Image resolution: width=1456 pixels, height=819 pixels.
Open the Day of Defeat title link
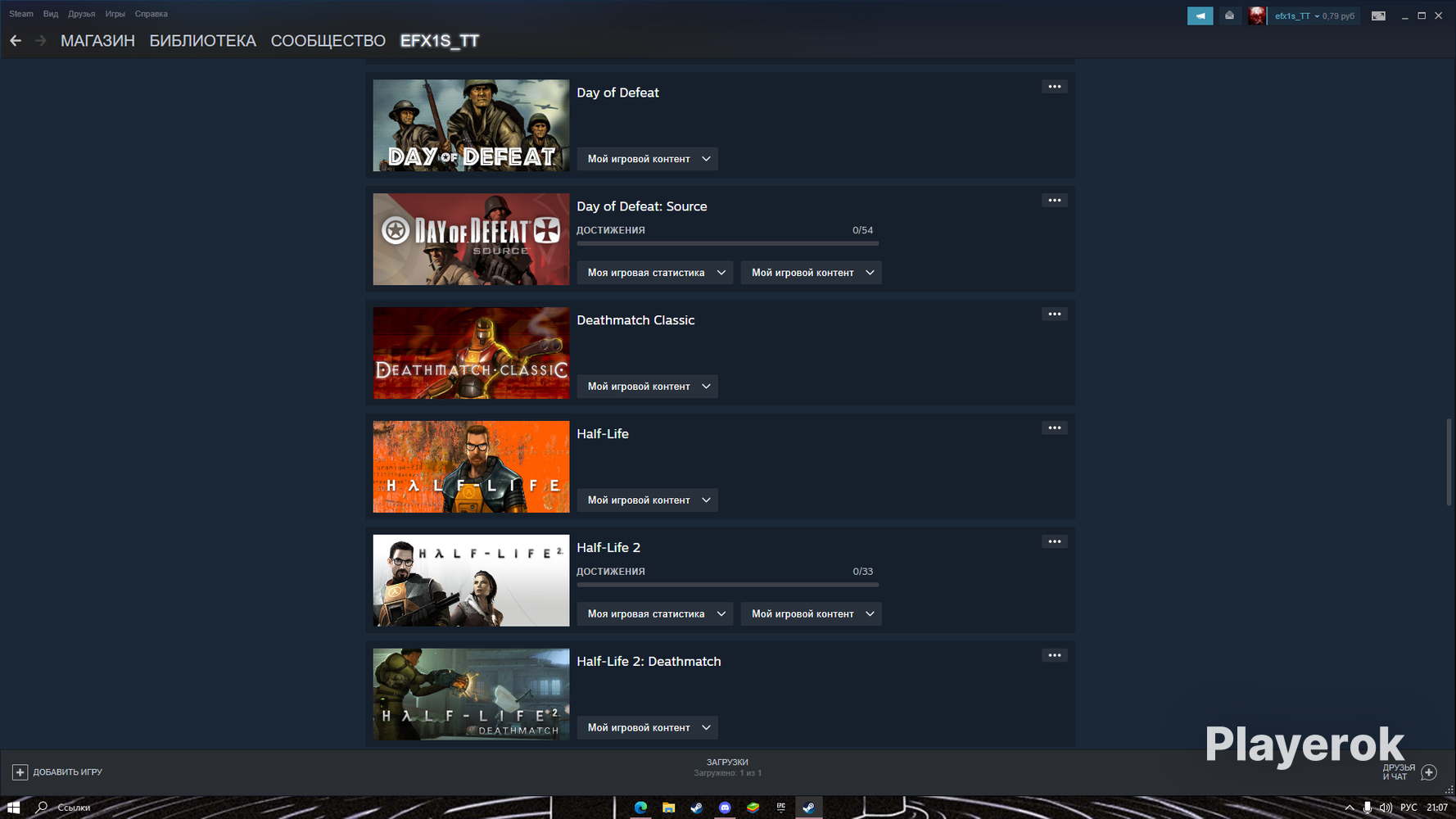point(617,93)
